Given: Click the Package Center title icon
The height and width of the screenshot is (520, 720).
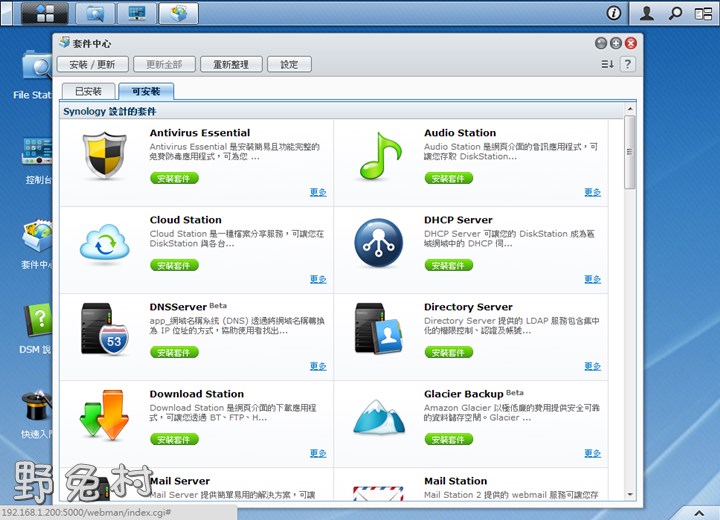Looking at the screenshot, I should pos(65,43).
